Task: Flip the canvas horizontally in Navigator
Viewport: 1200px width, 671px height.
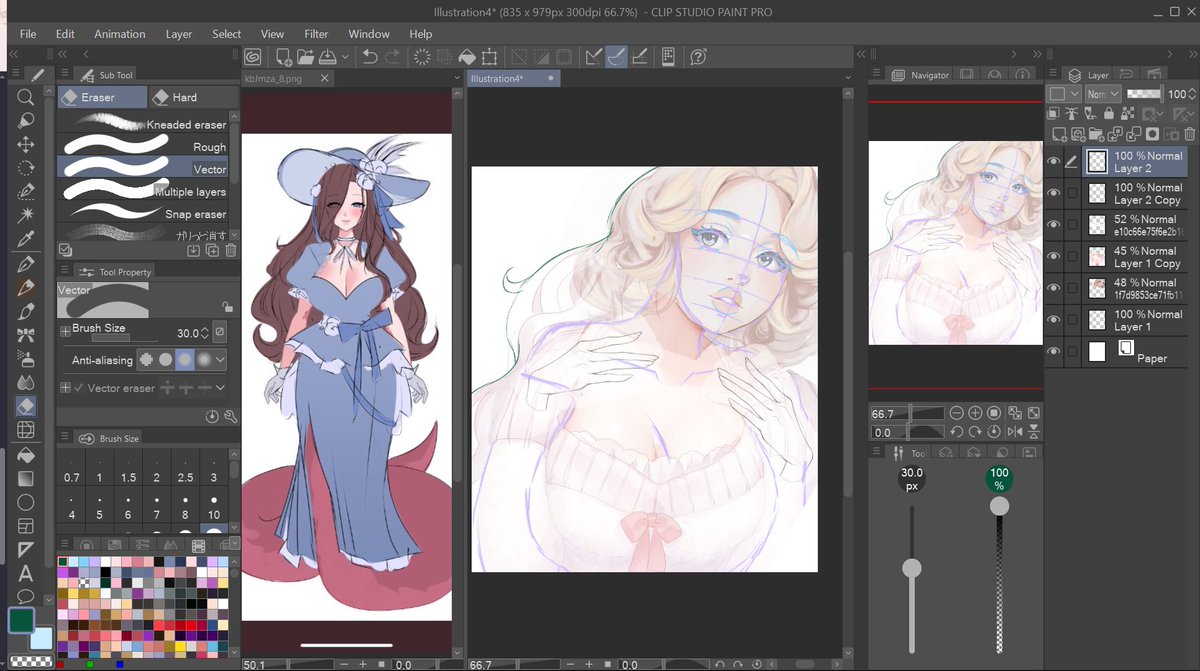Action: (x=1015, y=432)
